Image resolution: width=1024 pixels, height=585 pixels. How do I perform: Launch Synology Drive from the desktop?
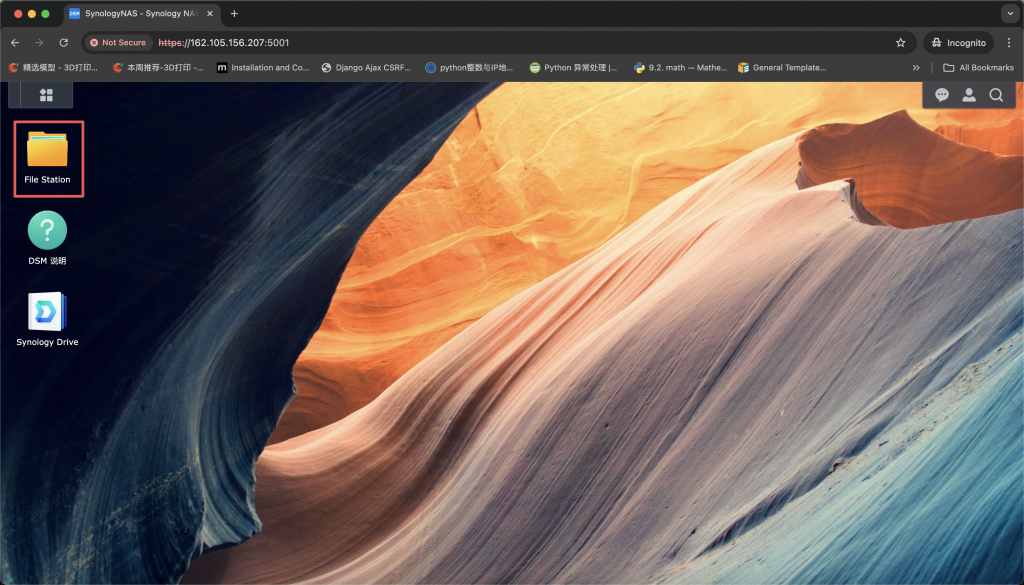(x=47, y=319)
